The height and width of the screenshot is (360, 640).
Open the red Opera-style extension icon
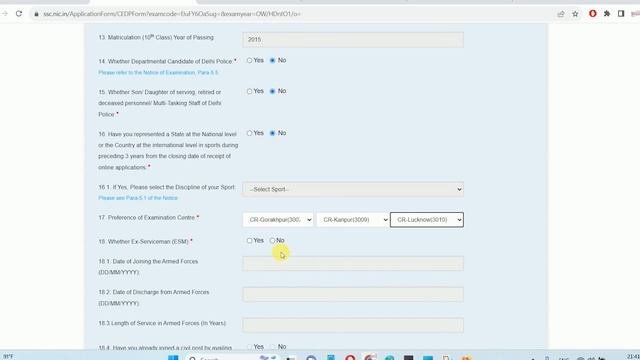(x=593, y=13)
